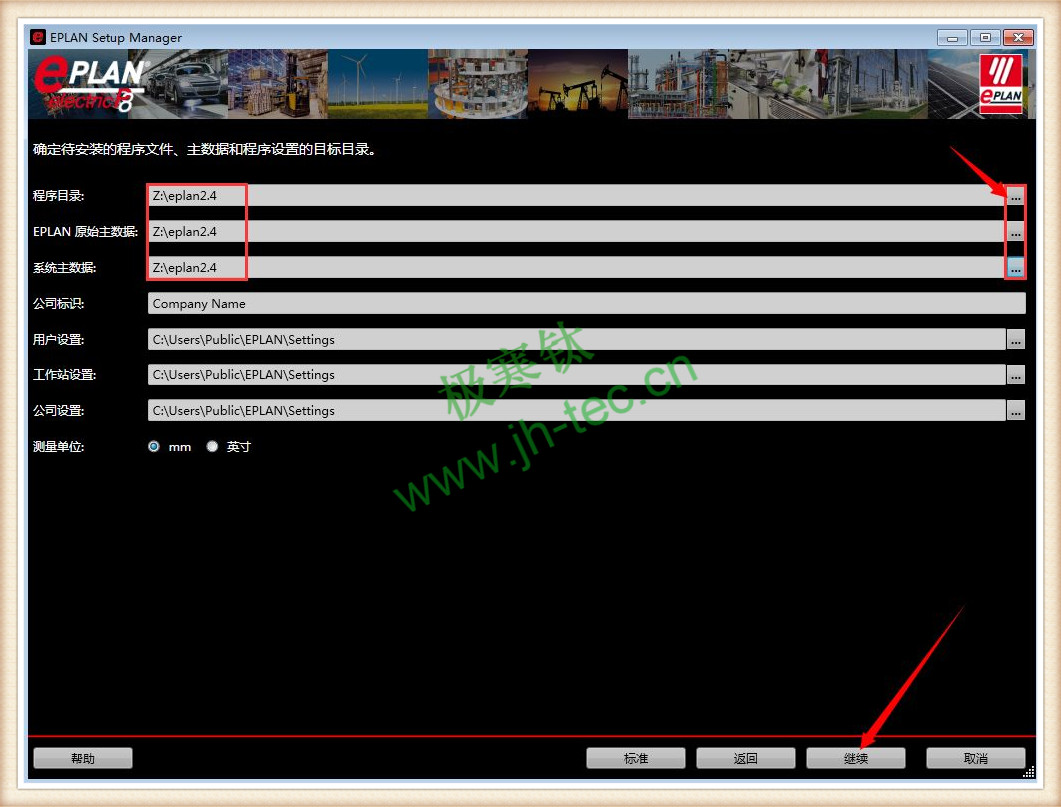Focus the 程序目录 path field
The height and width of the screenshot is (807, 1061).
576,196
